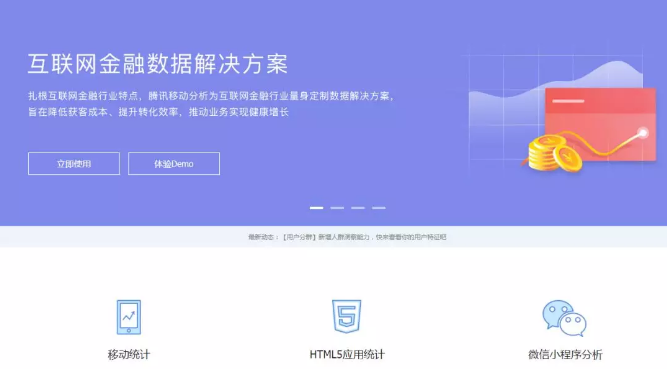Go to 微信小程序分析 text link
667x369 pixels.
565,354
